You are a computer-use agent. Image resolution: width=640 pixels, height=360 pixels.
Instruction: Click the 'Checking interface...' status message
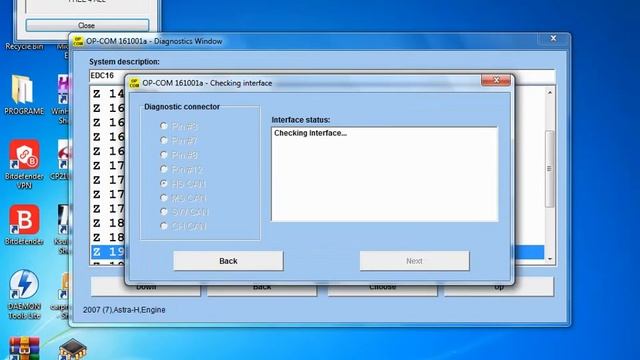click(310, 133)
